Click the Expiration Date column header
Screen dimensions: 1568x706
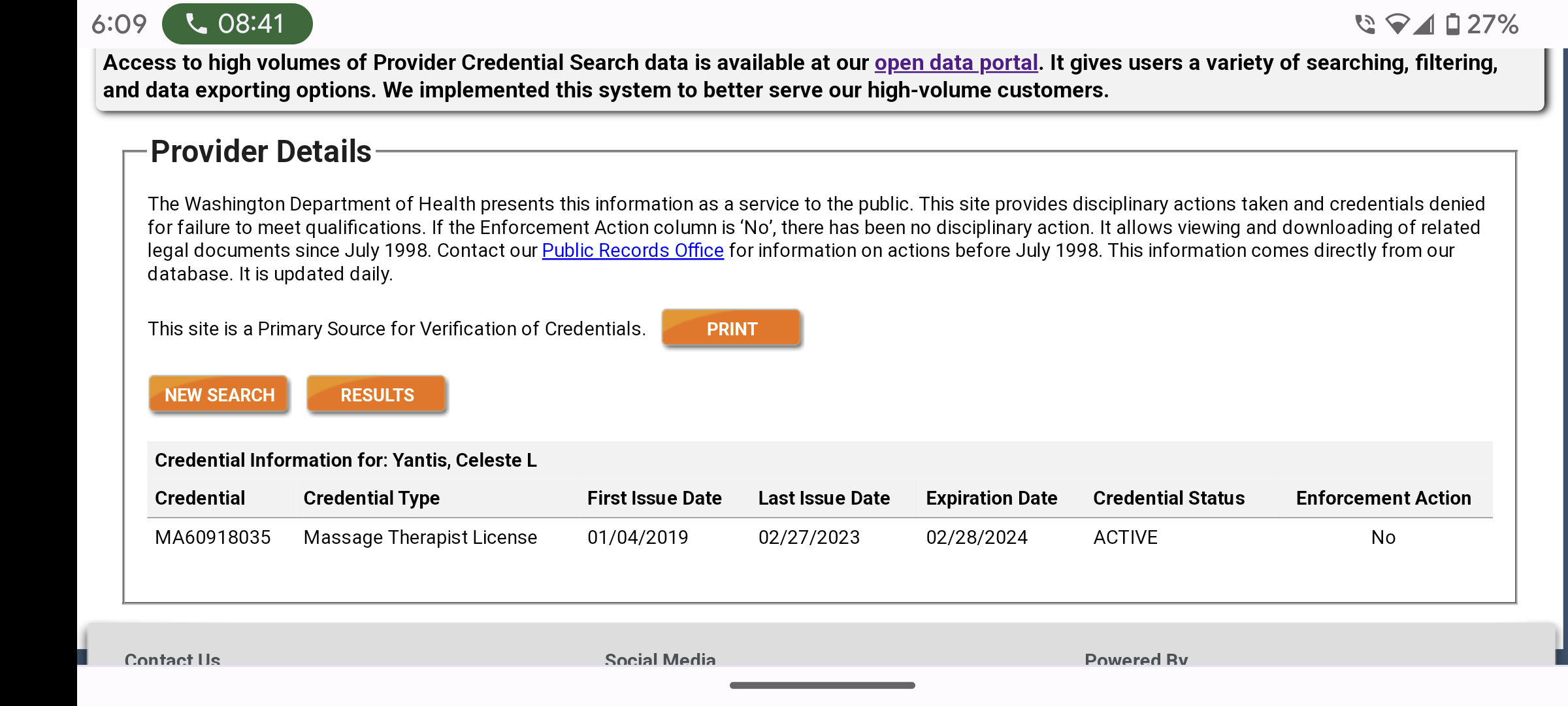(991, 498)
